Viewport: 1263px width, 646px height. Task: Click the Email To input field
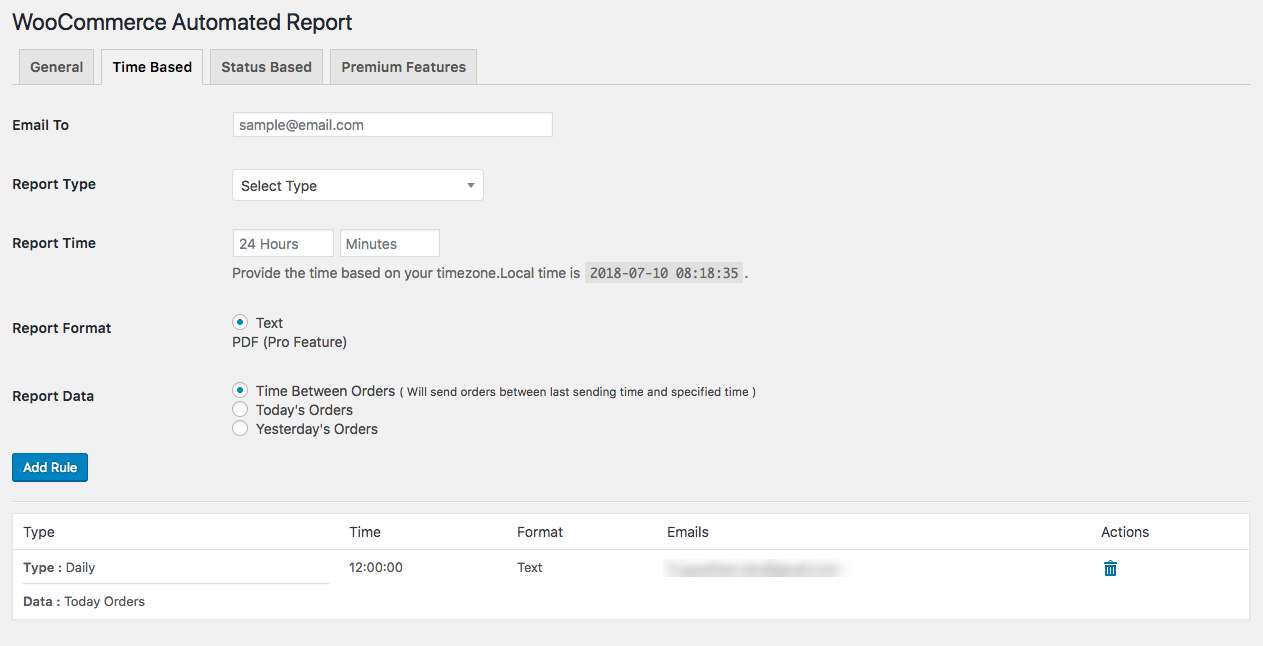pyautogui.click(x=392, y=125)
